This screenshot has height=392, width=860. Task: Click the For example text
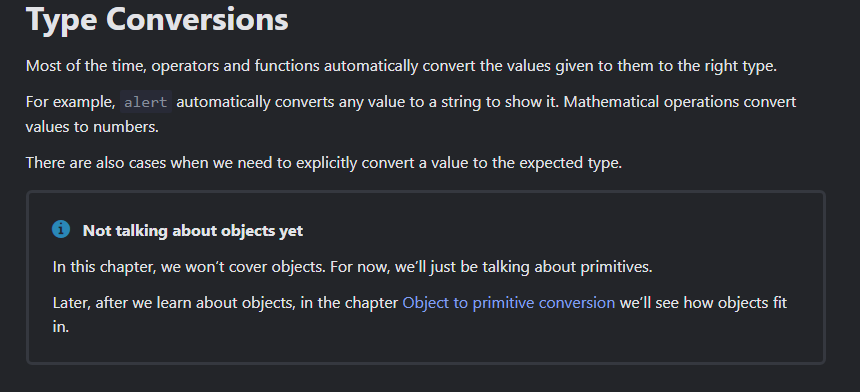point(70,102)
